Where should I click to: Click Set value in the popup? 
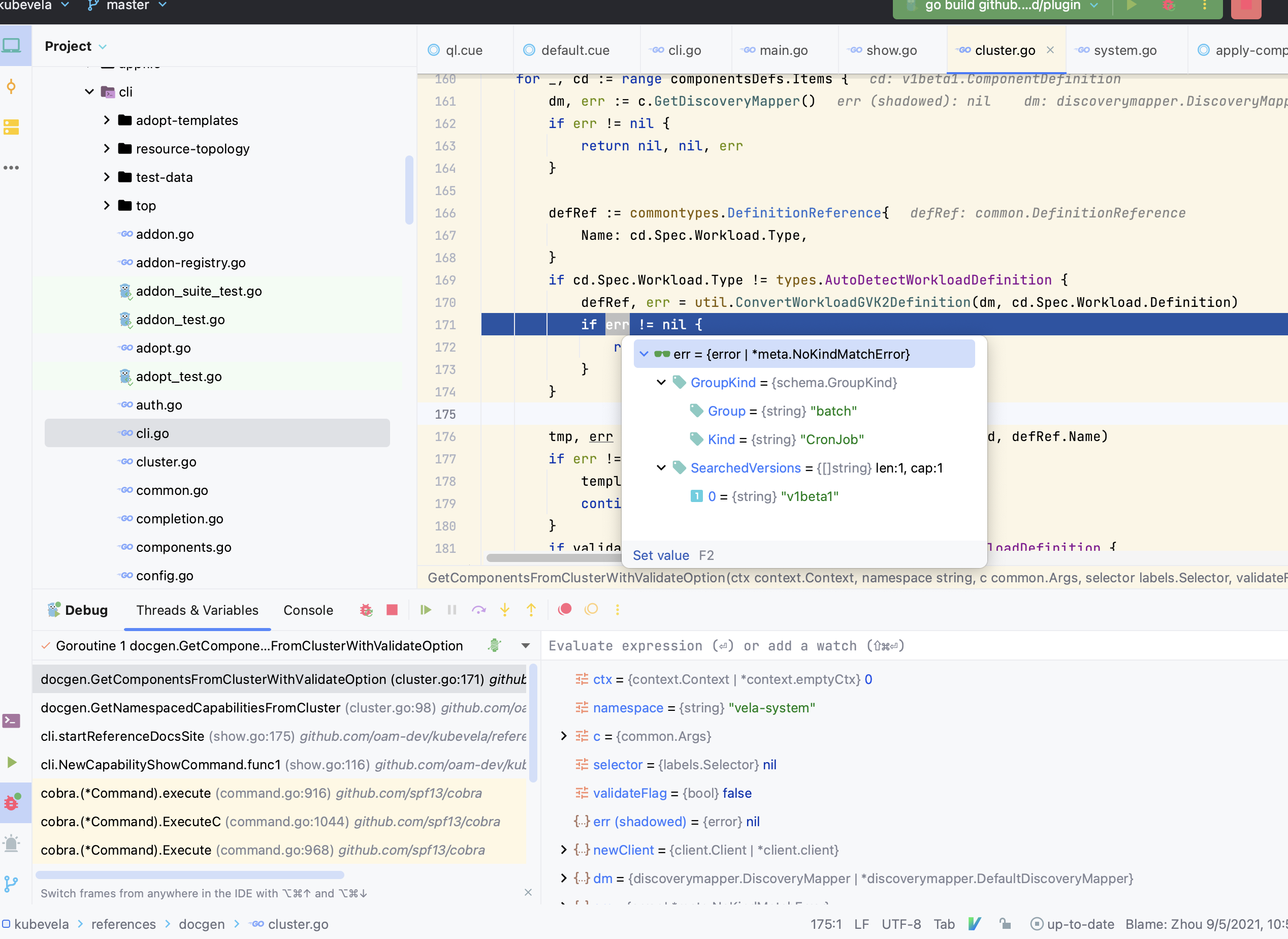pos(660,555)
